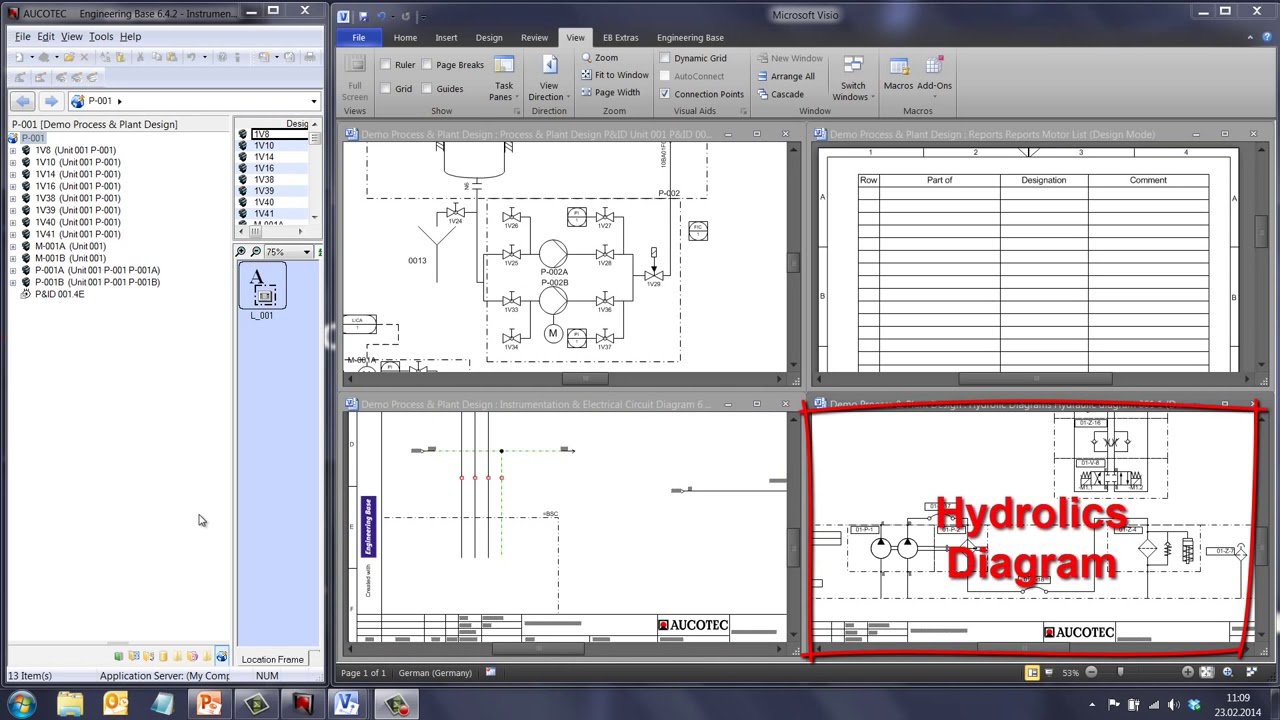Click Visio zoom-out minus button in status bar
The image size is (1280, 720).
[x=1091, y=673]
